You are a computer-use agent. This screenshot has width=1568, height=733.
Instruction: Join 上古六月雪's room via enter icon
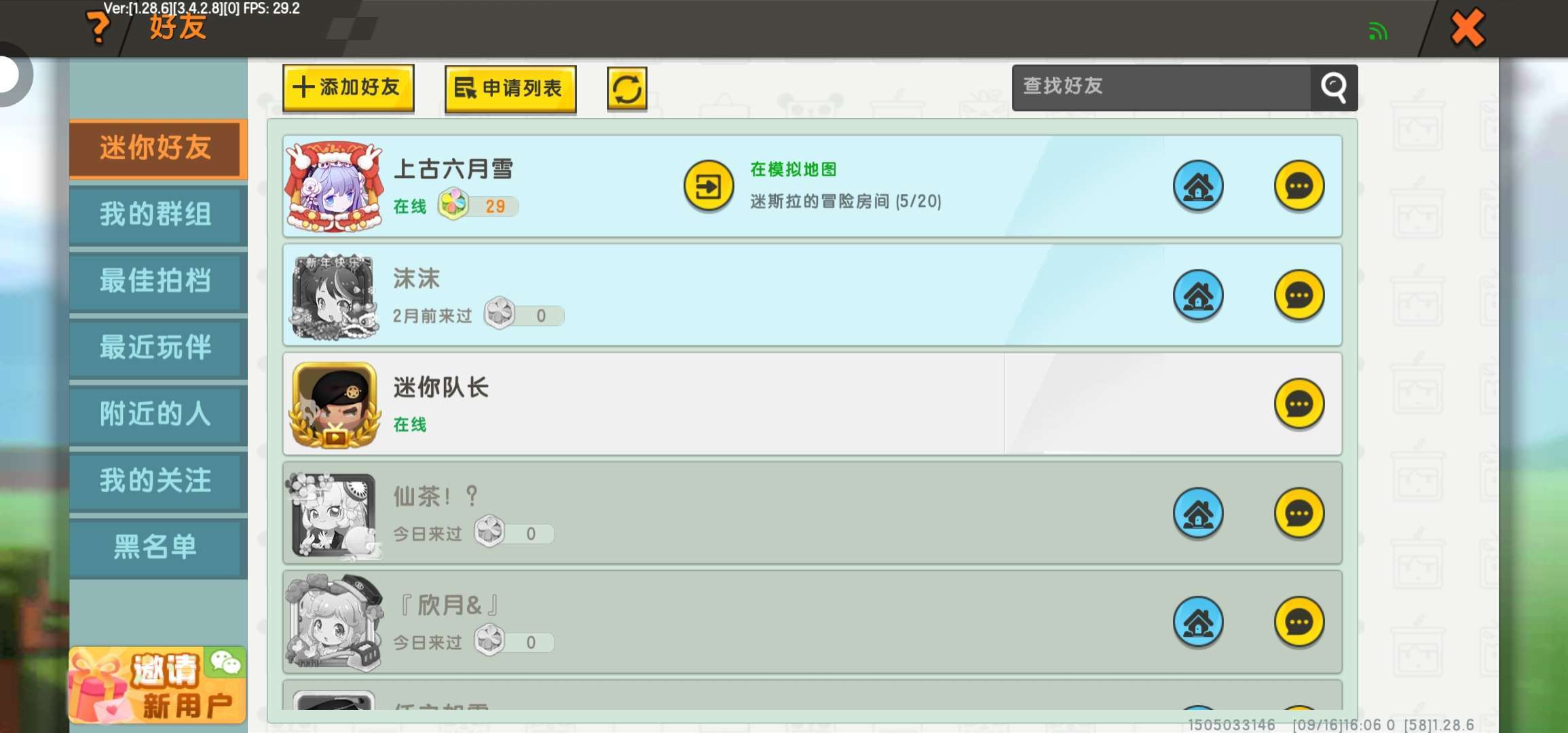pyautogui.click(x=709, y=186)
